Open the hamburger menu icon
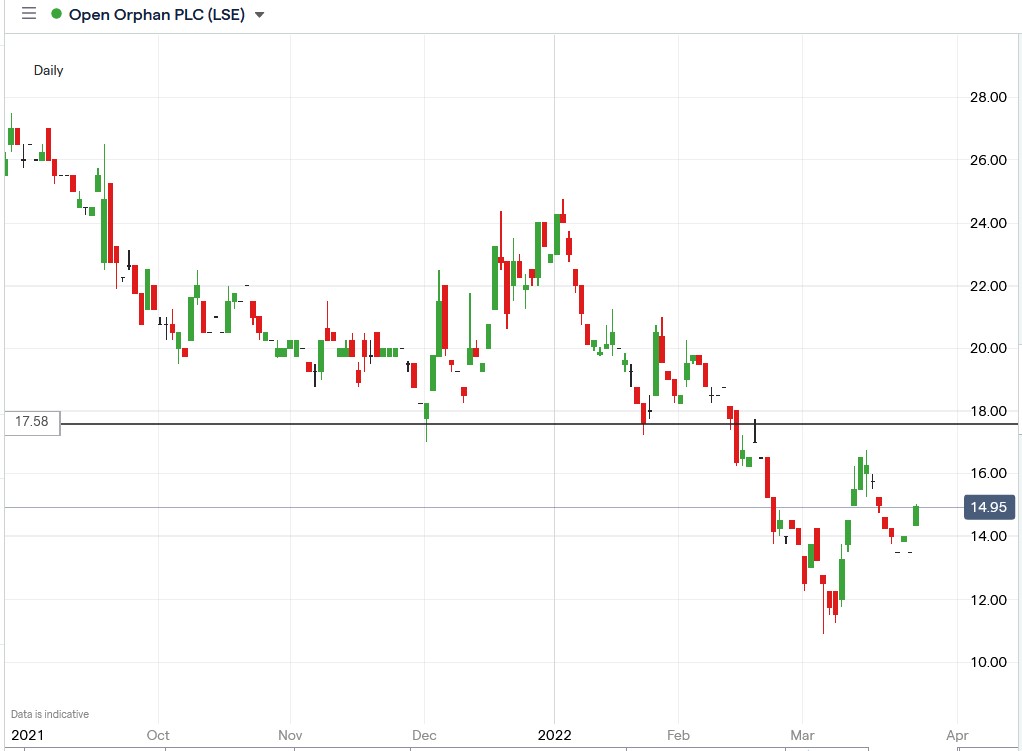Viewport: 1022px width, 751px height. point(29,14)
